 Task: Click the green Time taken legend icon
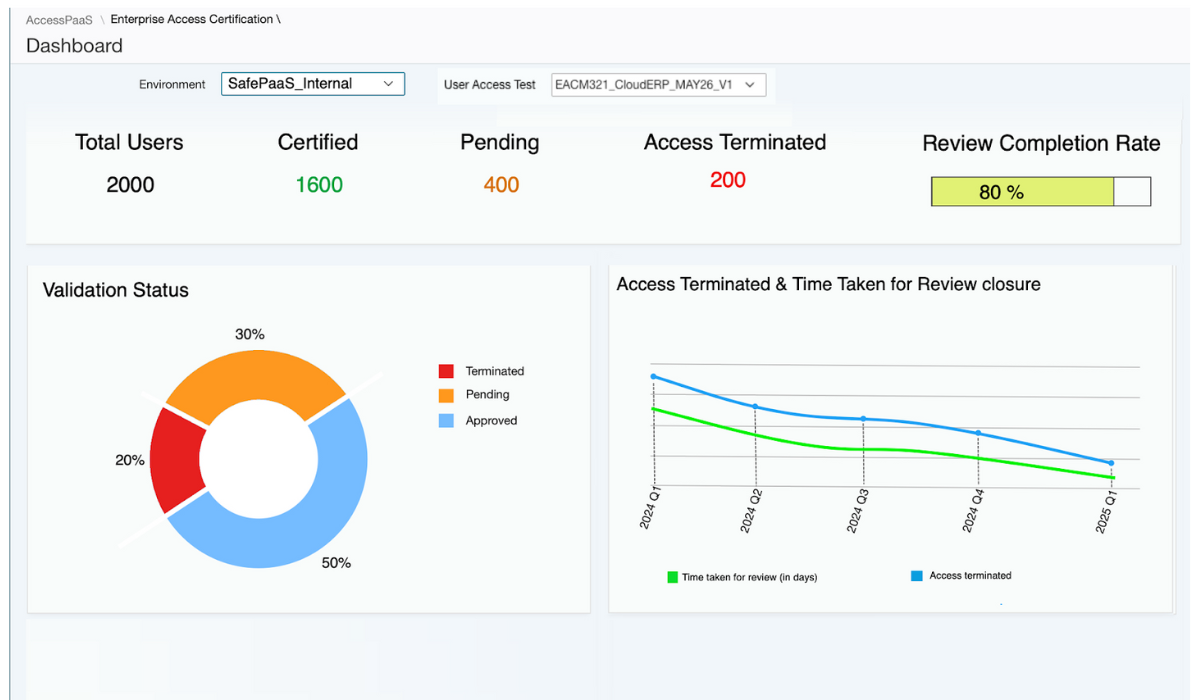(673, 577)
